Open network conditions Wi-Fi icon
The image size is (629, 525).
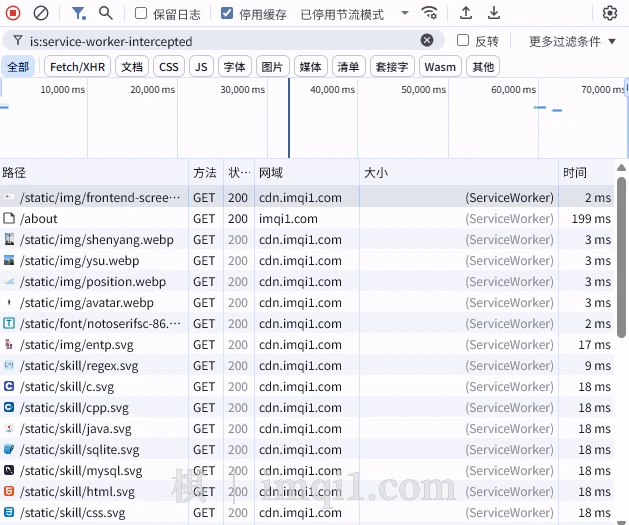pyautogui.click(x=429, y=13)
